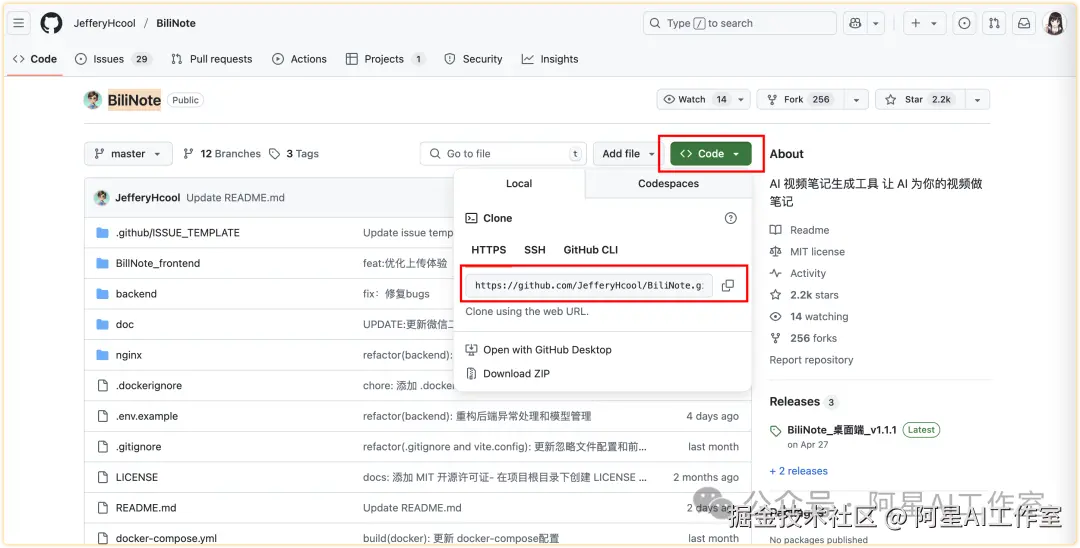1080x548 pixels.
Task: Choose Open with GitHub Desktop
Action: click(x=539, y=350)
